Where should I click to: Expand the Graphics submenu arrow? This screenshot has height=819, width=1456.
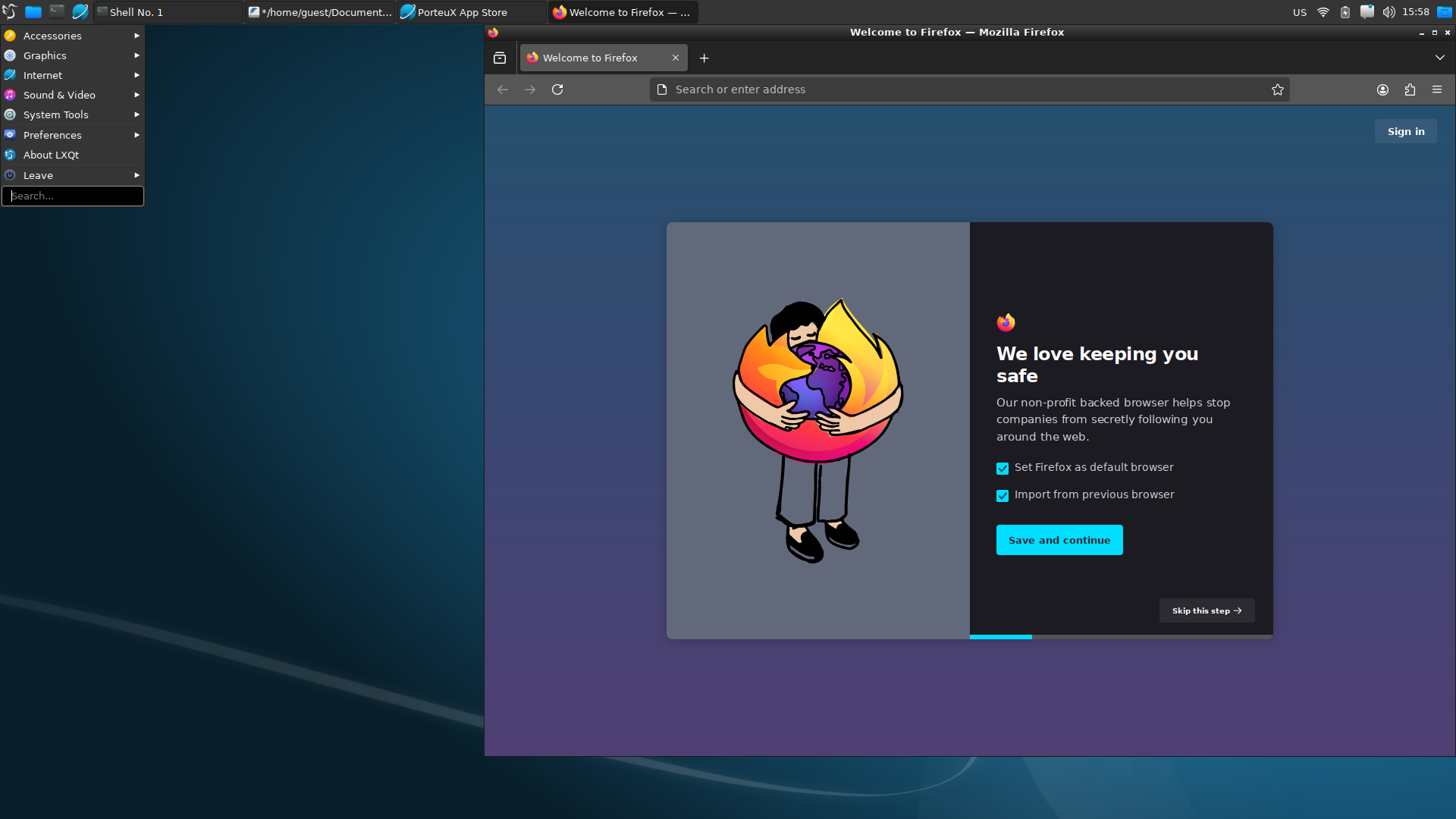(x=136, y=55)
